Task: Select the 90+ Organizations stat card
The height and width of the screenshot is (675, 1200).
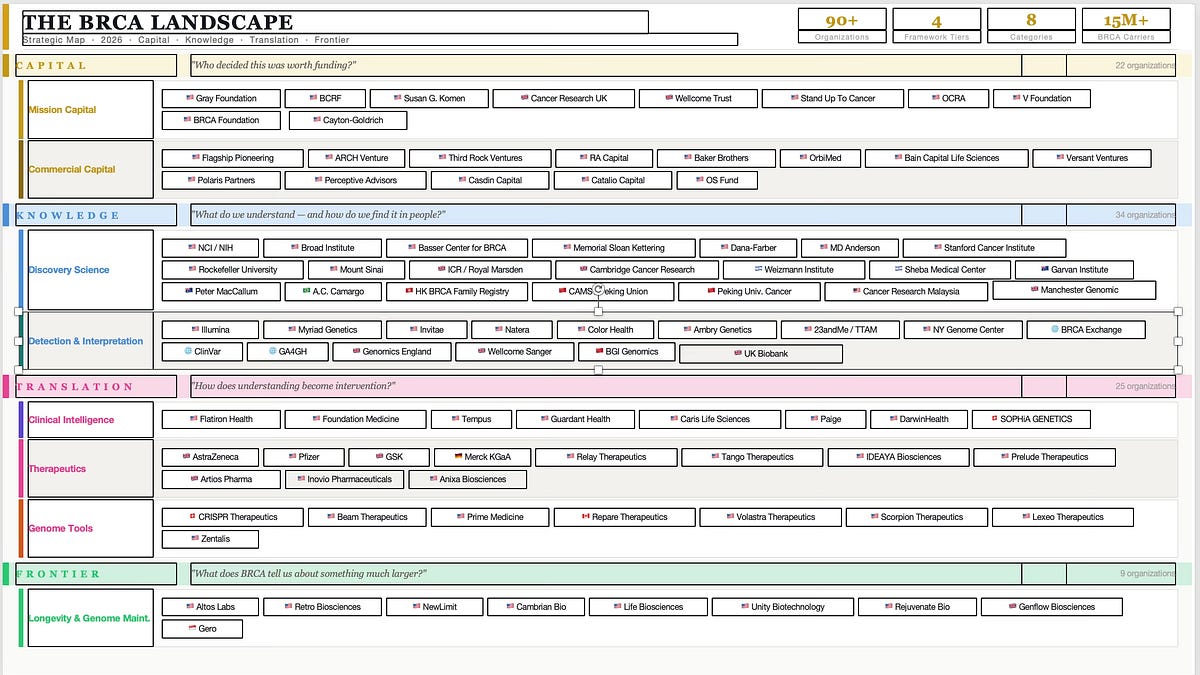Action: 842,25
